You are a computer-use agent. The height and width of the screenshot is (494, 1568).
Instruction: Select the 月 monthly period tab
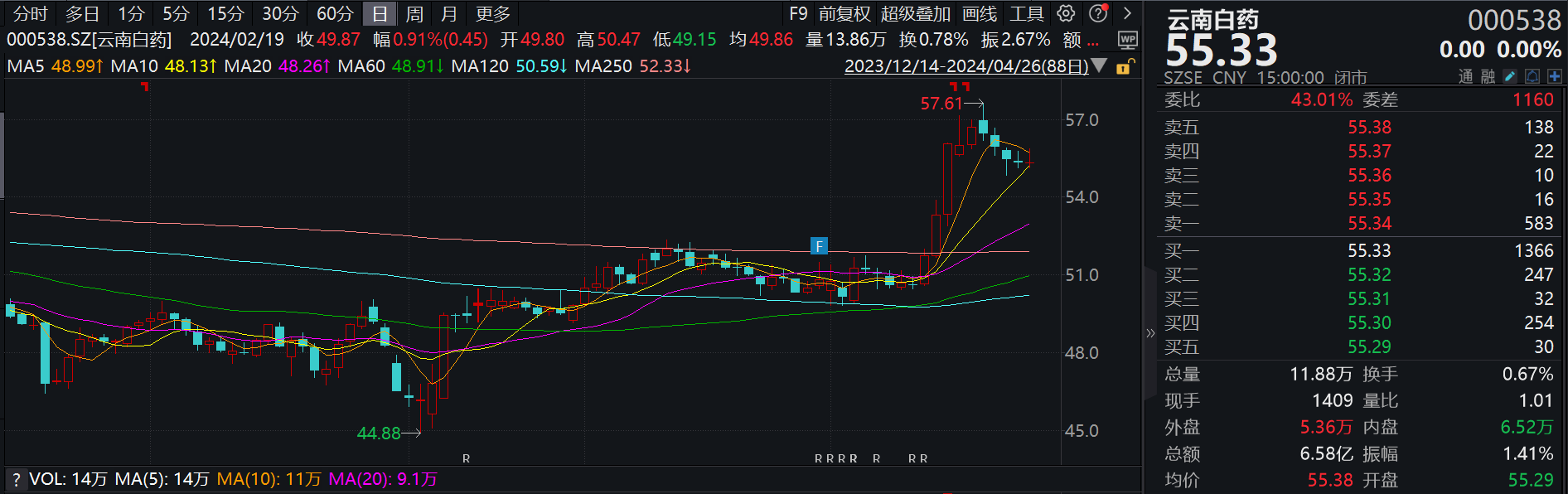pos(449,14)
